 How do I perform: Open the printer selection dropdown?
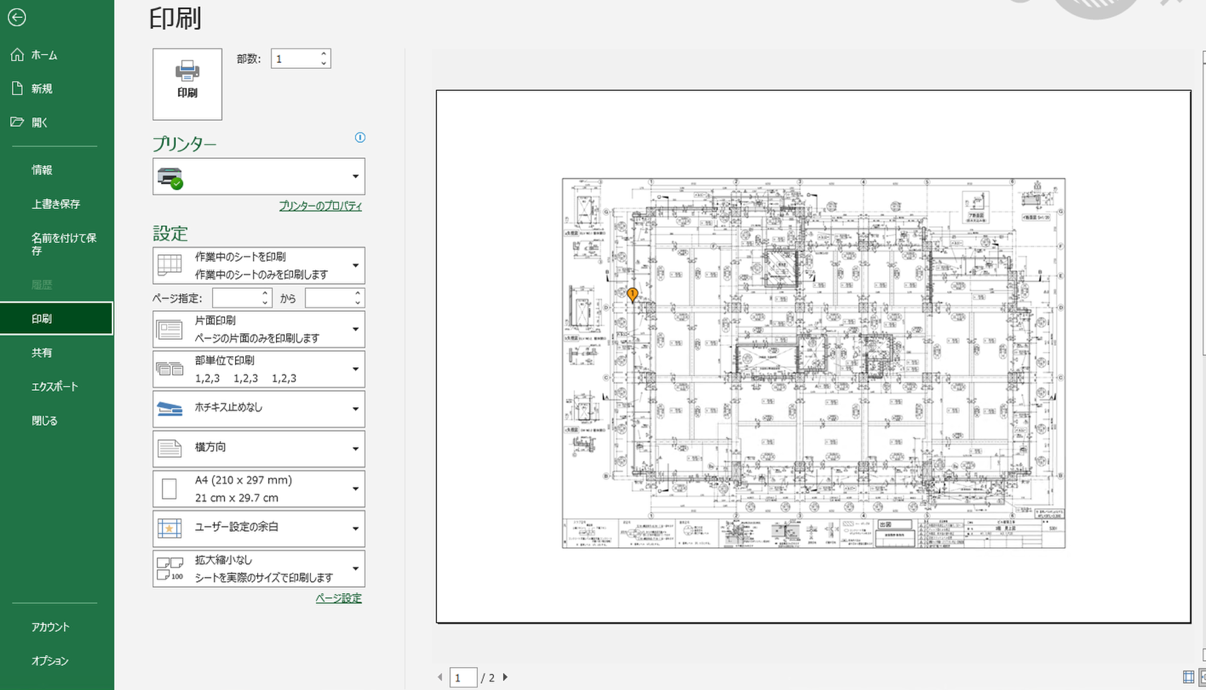pyautogui.click(x=259, y=177)
